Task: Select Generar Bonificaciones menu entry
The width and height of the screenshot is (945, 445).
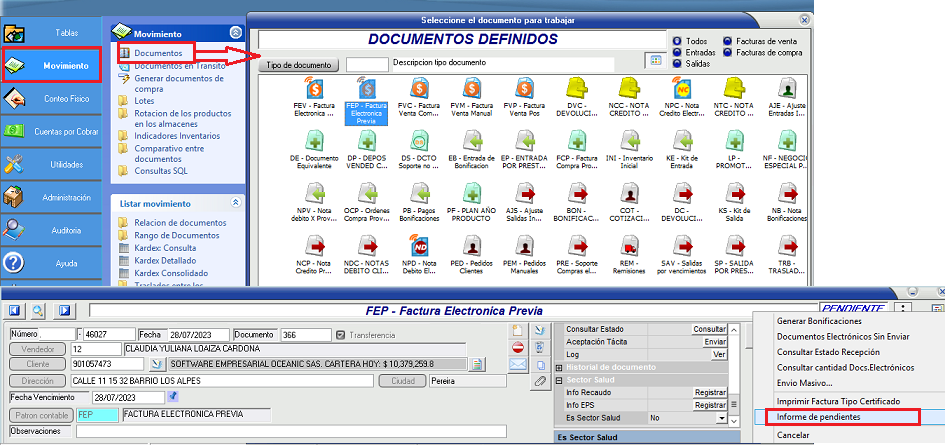Action: click(819, 321)
